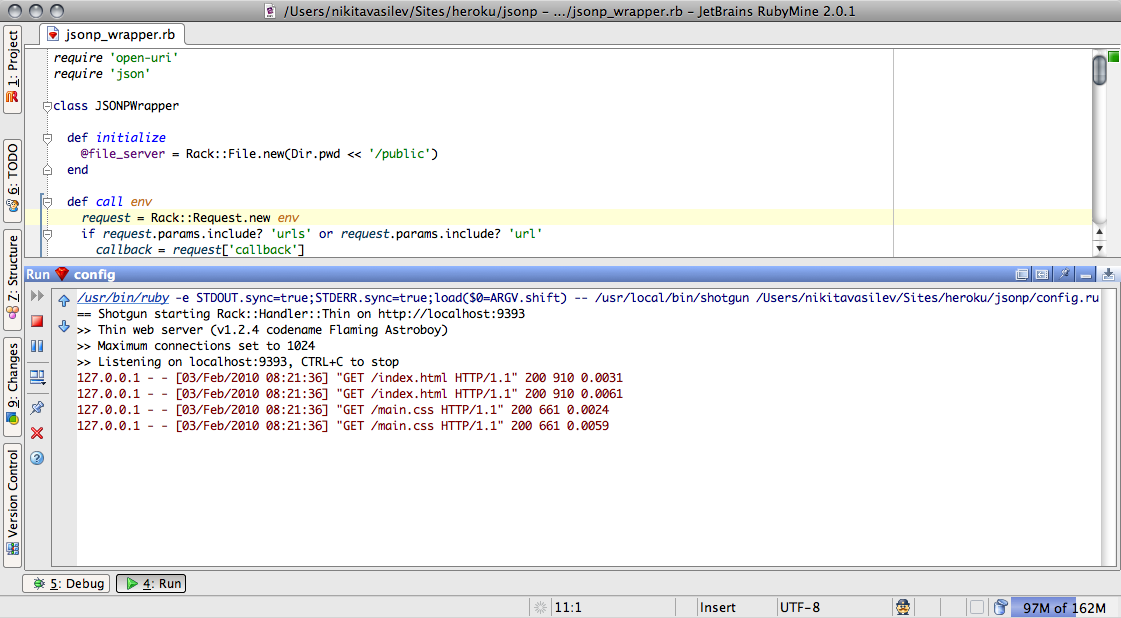Click the Thin web server version line
1121x618 pixels.
click(262, 330)
